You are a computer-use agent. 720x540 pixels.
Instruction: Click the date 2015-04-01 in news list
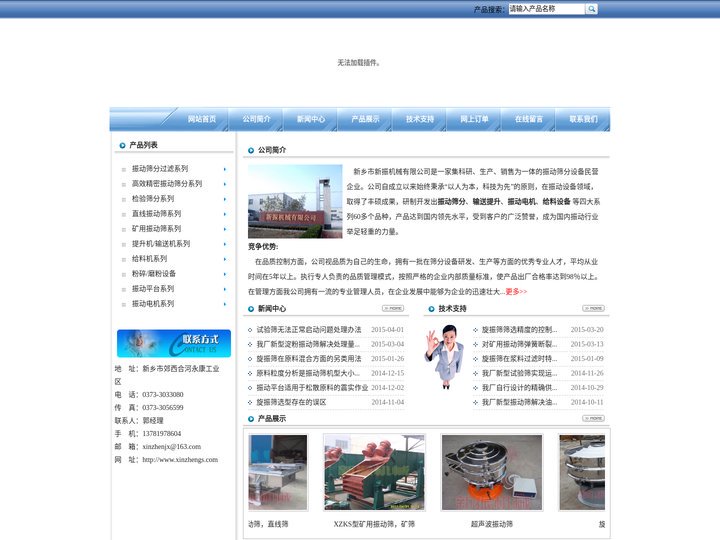tap(388, 330)
